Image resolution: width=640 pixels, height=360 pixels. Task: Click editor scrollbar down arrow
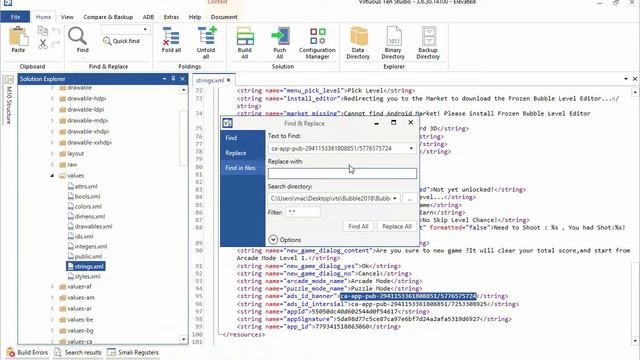click(635, 340)
